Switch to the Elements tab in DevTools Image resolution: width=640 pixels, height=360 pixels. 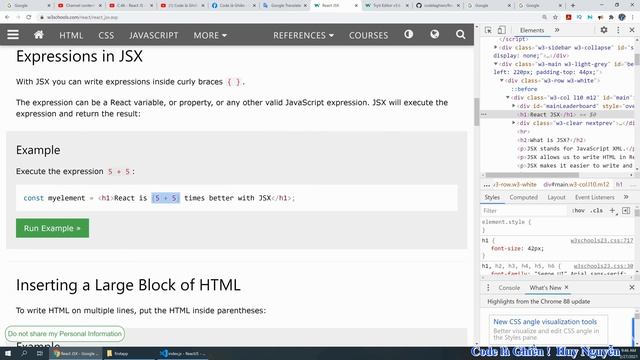532,30
